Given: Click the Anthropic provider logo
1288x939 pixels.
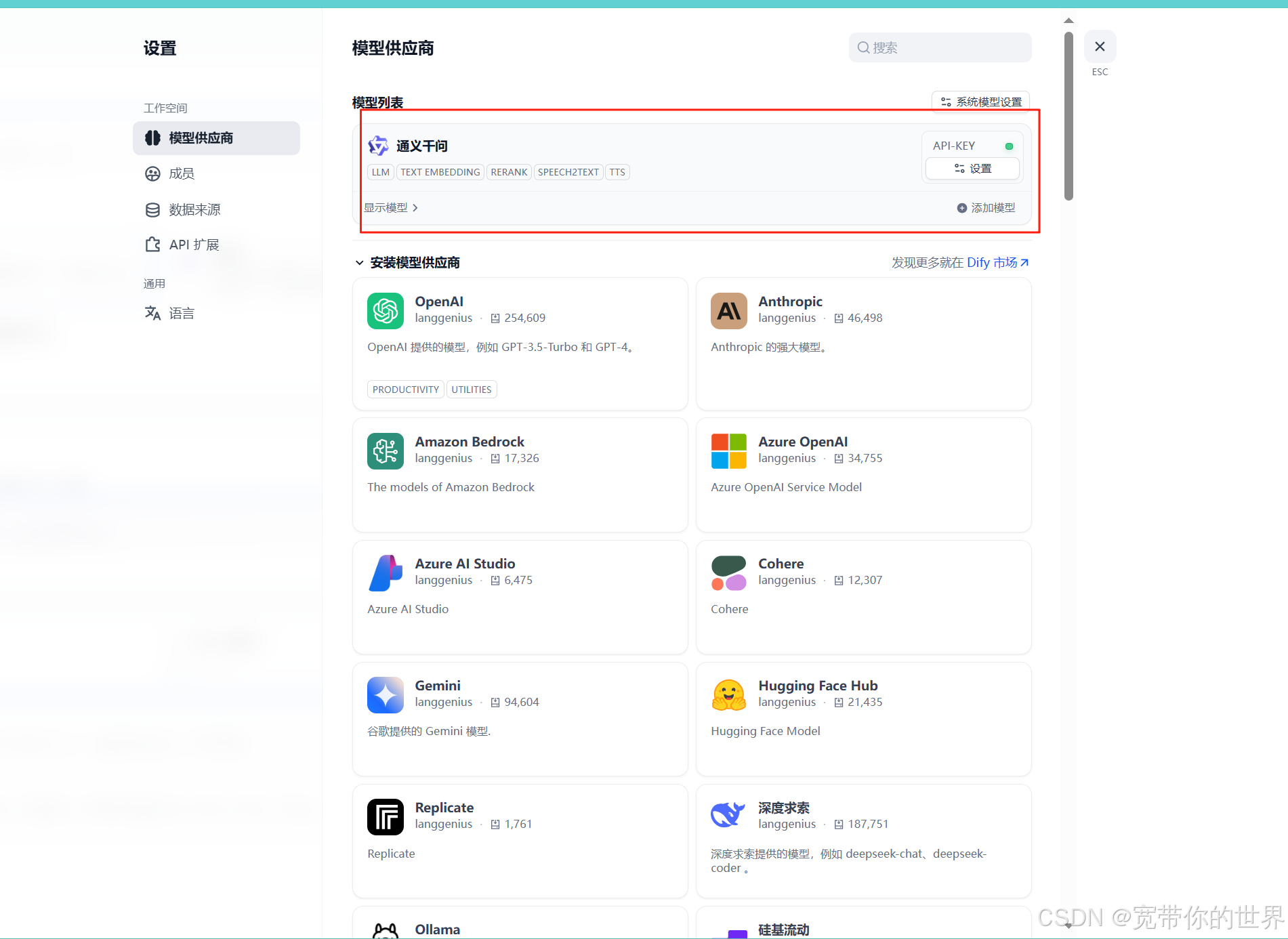Looking at the screenshot, I should point(729,311).
